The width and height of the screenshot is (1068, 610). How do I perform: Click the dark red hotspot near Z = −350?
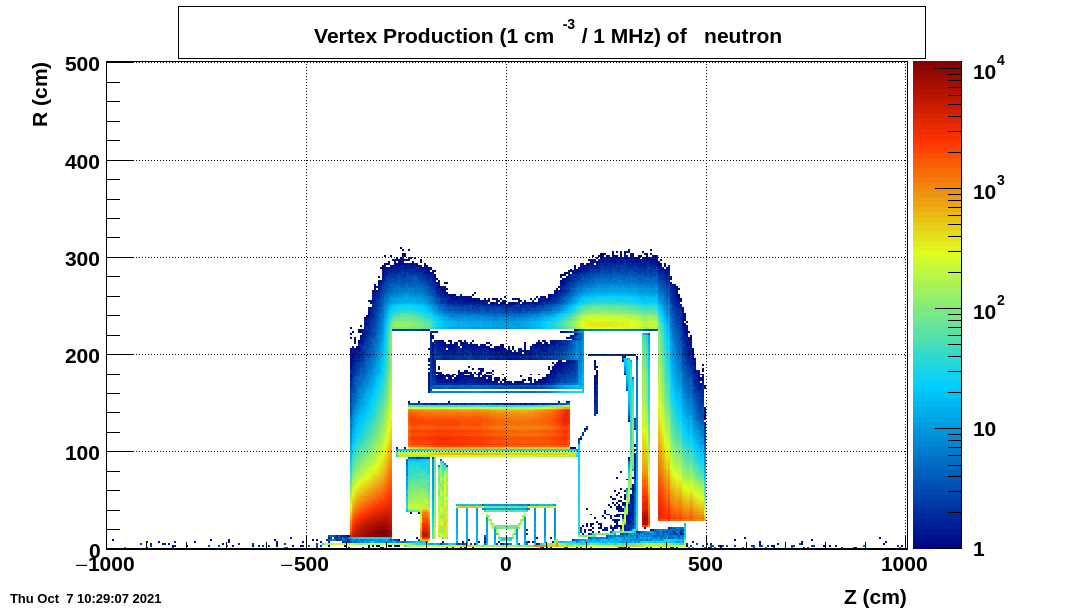[x=371, y=521]
